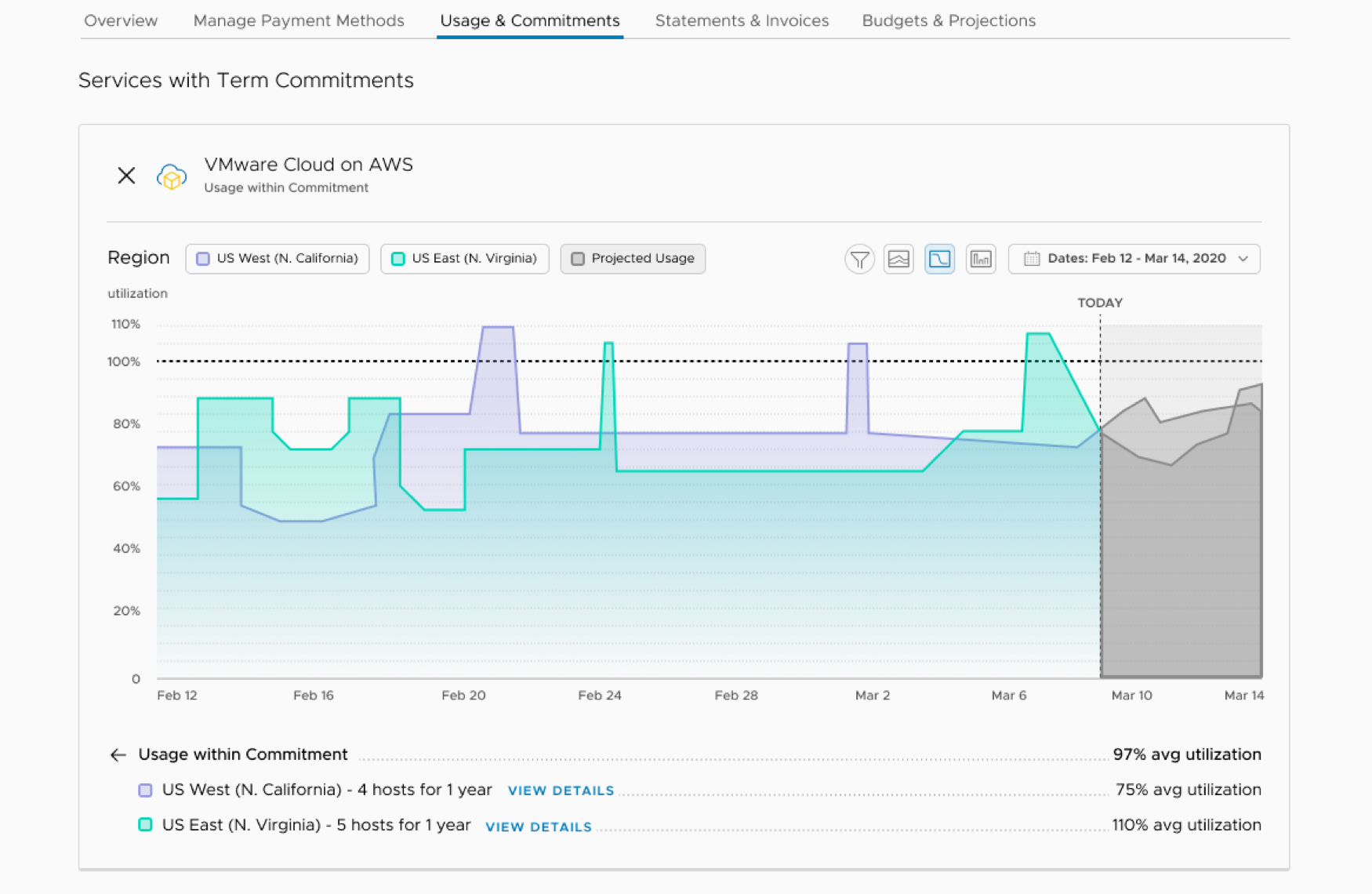Go to Manage Payment Methods tab
This screenshot has height=894, width=1372.
click(299, 20)
